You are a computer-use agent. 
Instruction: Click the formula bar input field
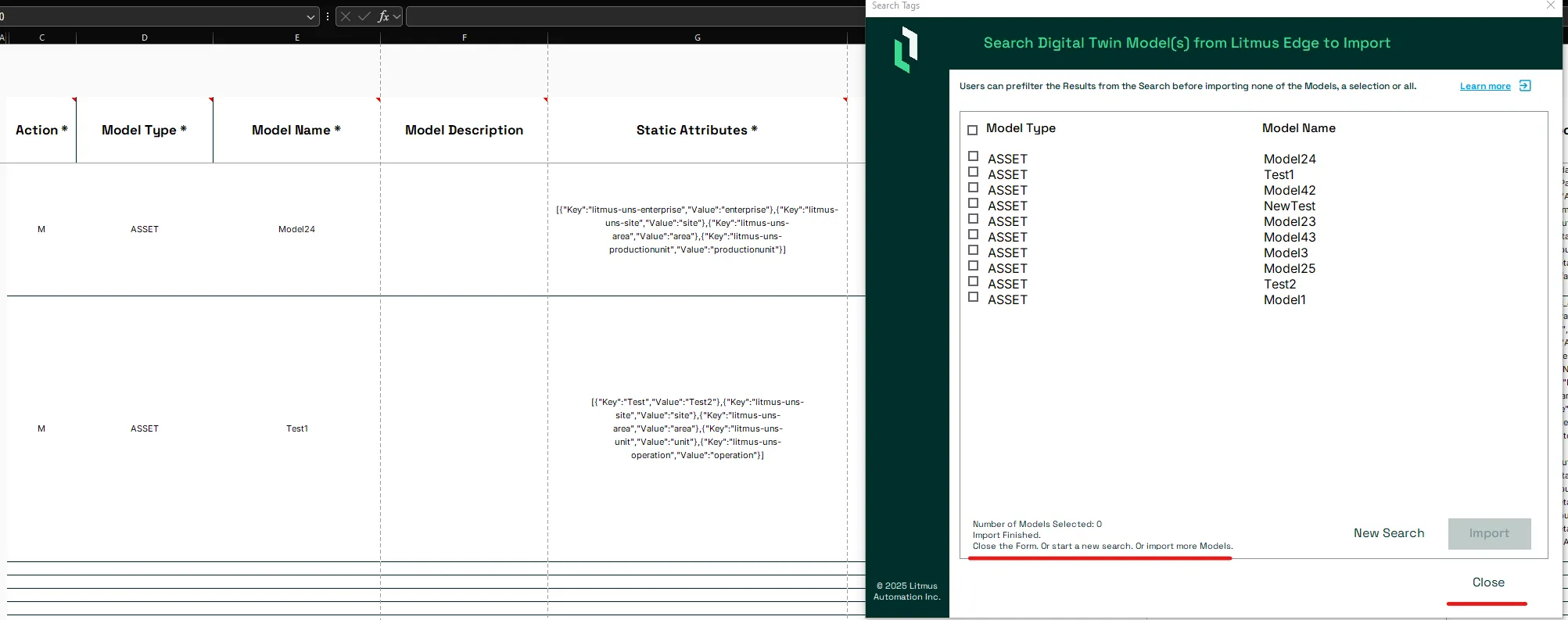point(635,16)
